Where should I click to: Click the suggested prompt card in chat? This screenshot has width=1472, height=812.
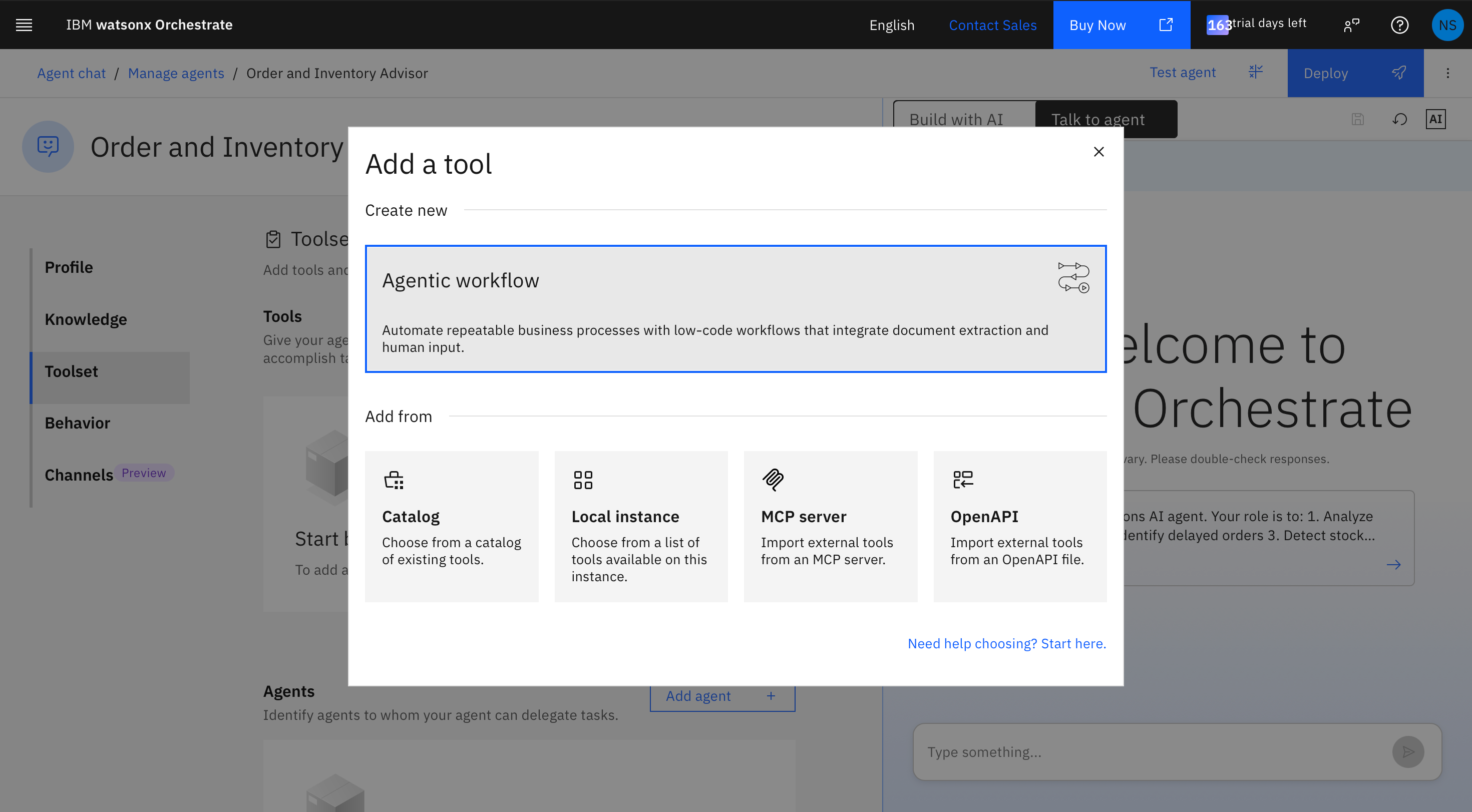[x=1268, y=538]
